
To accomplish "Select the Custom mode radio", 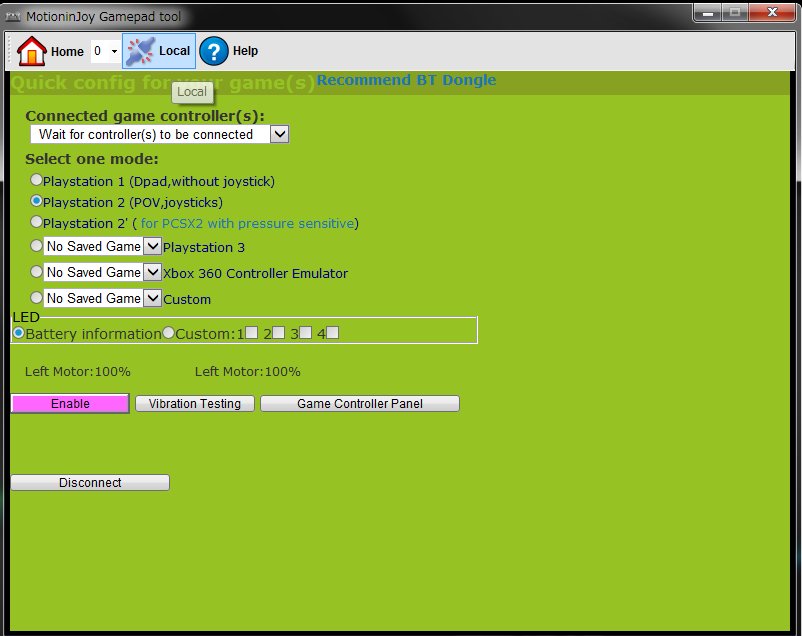I will click(36, 297).
